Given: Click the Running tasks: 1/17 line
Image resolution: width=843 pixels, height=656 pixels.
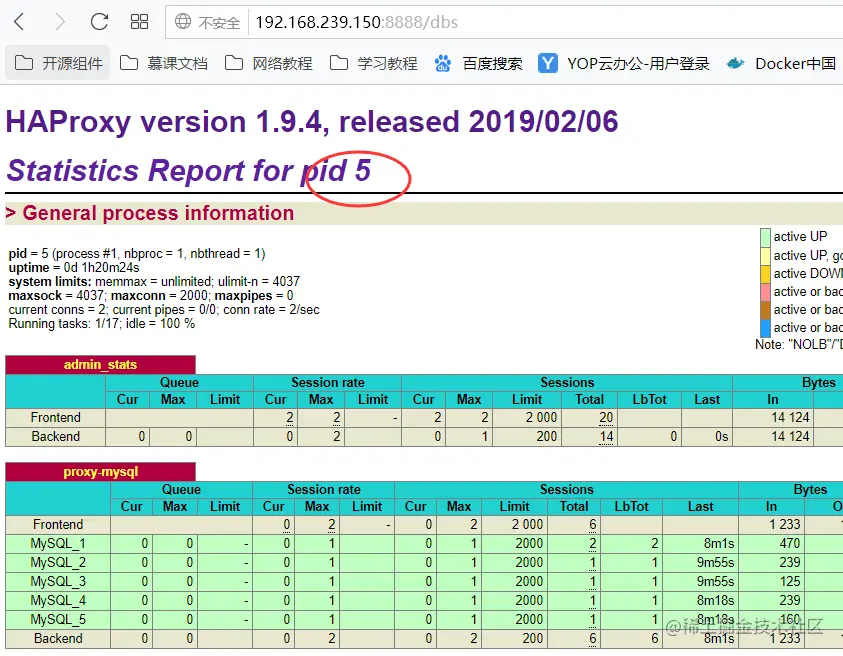Looking at the screenshot, I should tap(102, 324).
